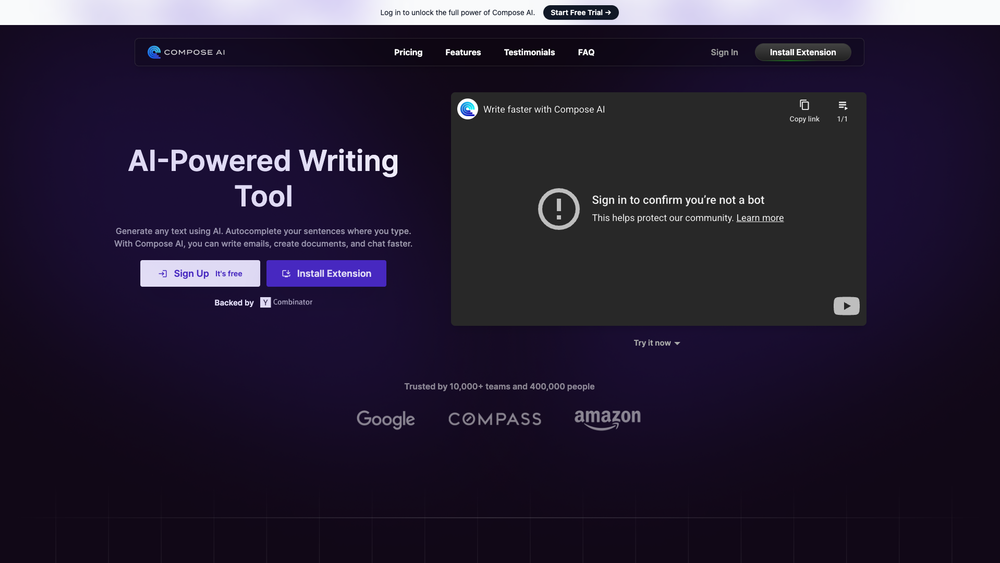The height and width of the screenshot is (563, 1000).
Task: Click the Sign In link
Action: [724, 52]
